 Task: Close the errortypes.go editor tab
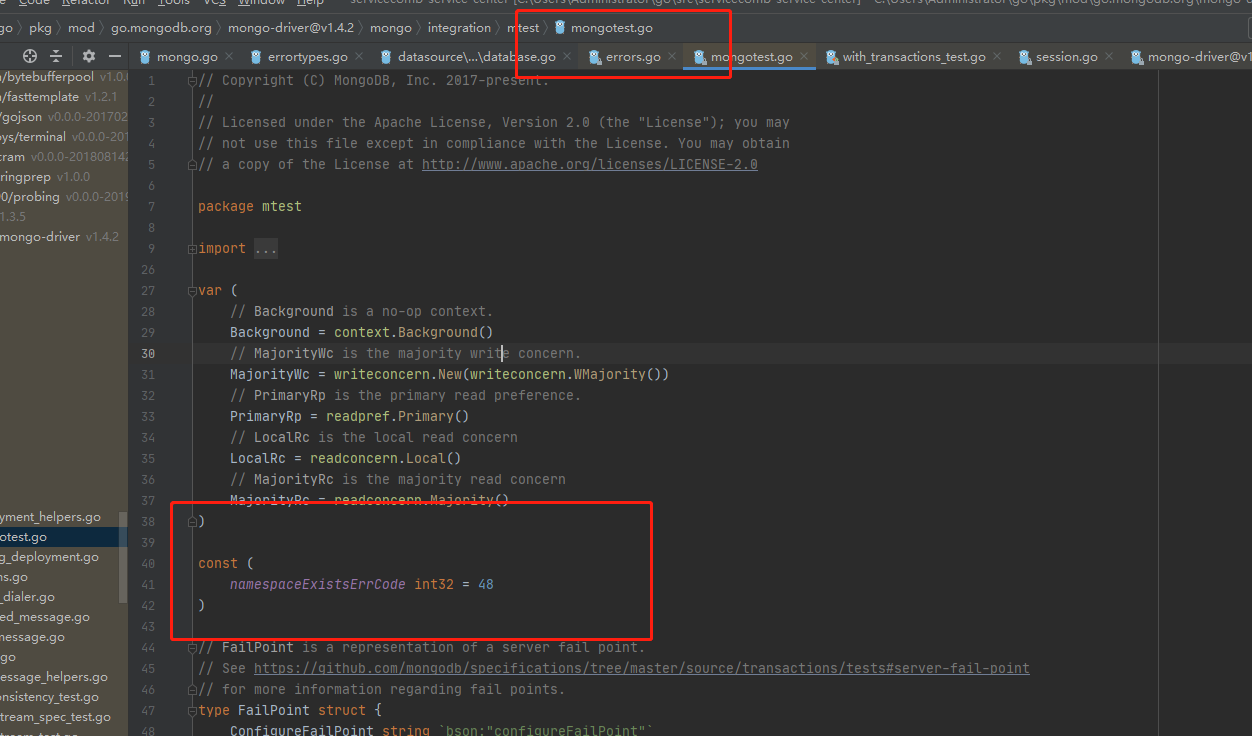coord(360,57)
